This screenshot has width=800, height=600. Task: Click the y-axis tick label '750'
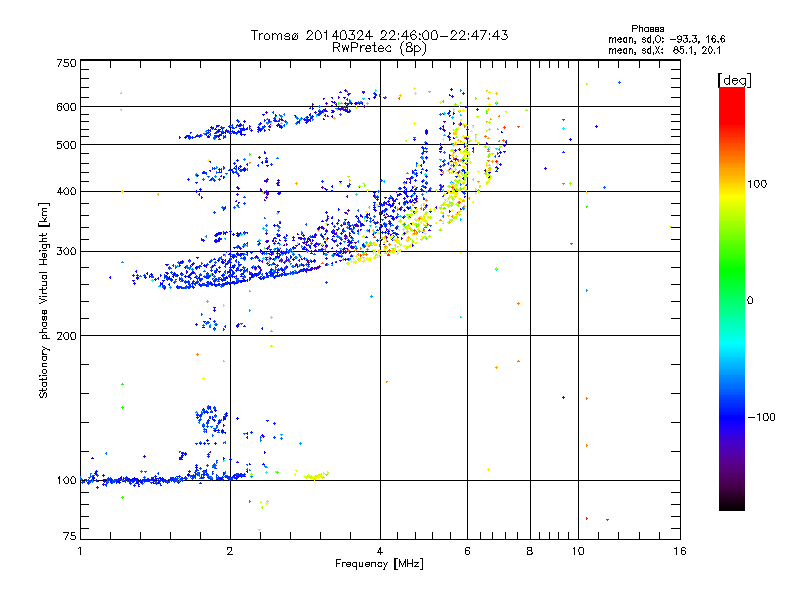[x=66, y=63]
